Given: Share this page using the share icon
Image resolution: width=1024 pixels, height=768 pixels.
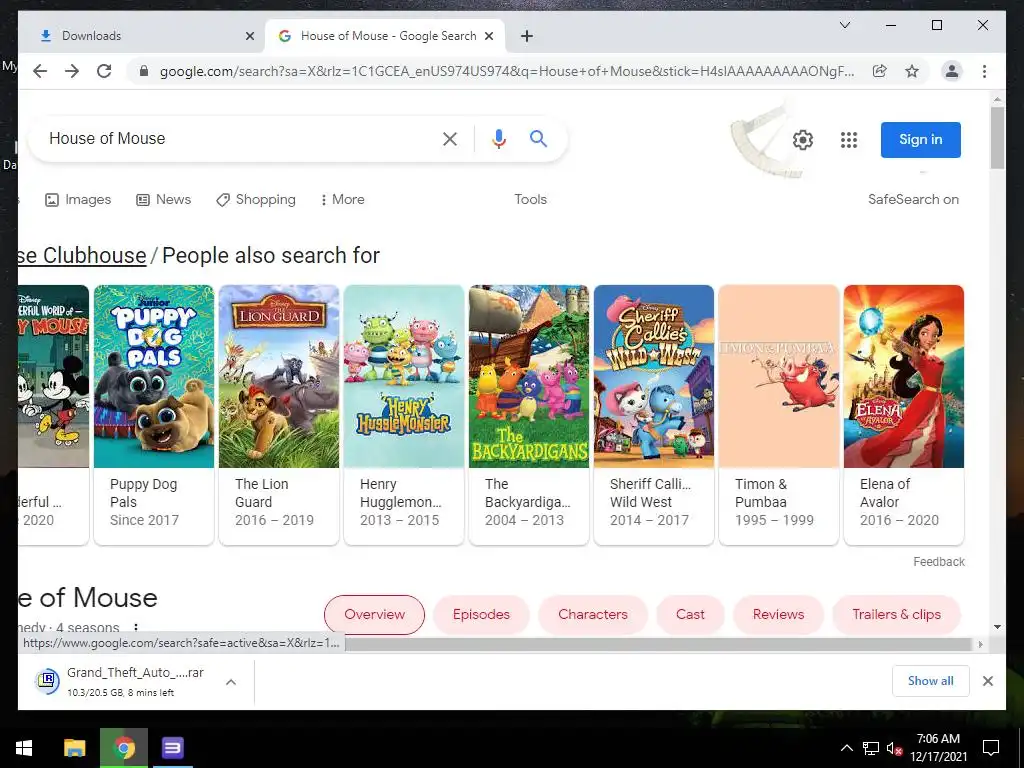Looking at the screenshot, I should pyautogui.click(x=880, y=71).
